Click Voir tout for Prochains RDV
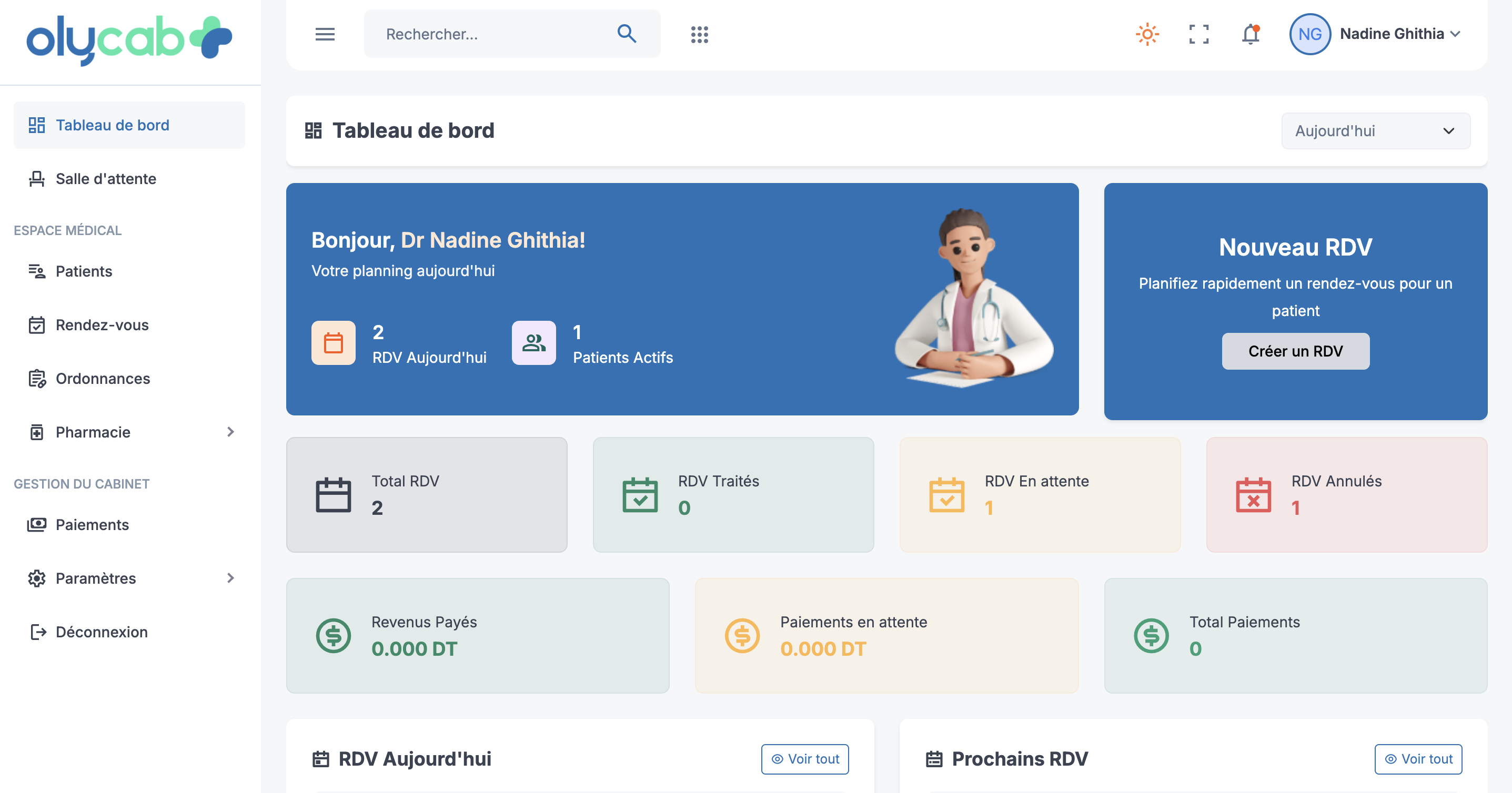Viewport: 1512px width, 793px height. (1417, 759)
